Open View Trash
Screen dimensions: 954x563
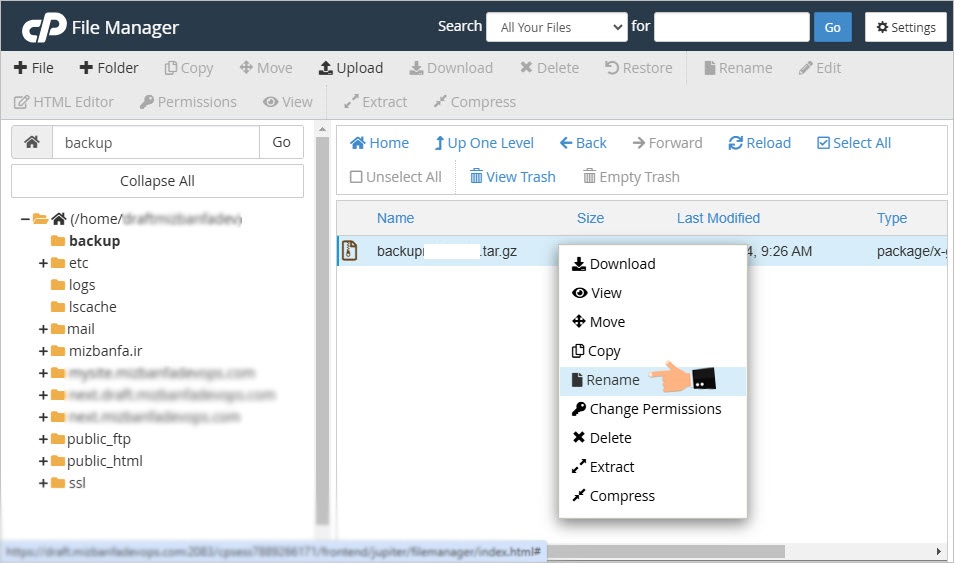pos(512,177)
